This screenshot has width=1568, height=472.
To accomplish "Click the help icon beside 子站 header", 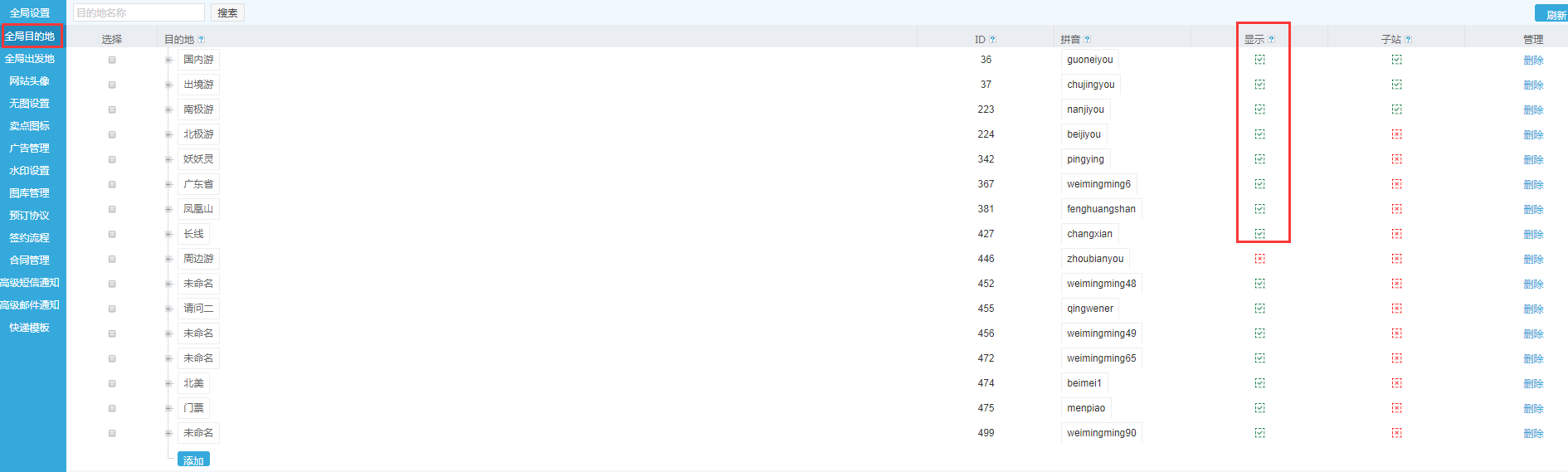I will (1408, 40).
